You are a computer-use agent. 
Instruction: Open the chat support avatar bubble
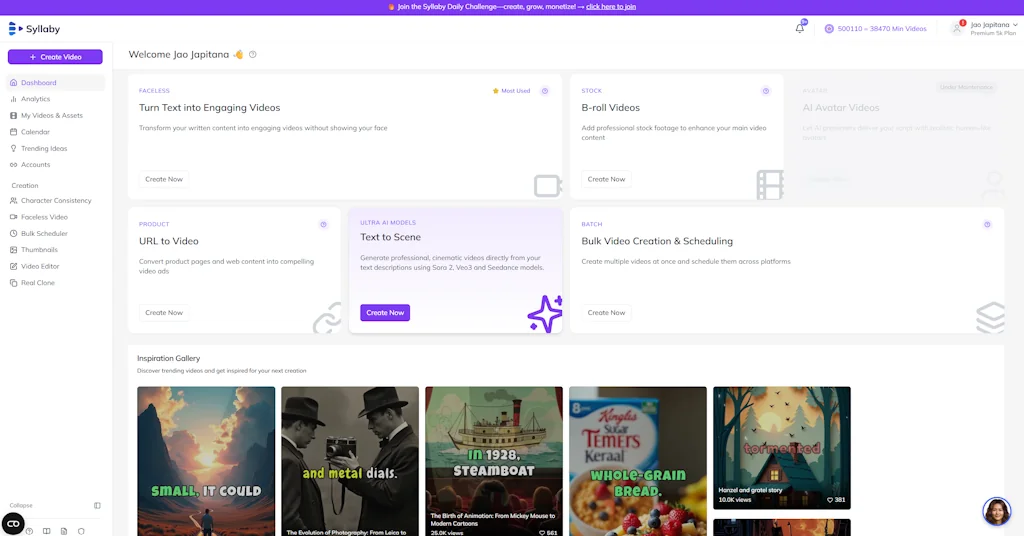click(x=996, y=511)
